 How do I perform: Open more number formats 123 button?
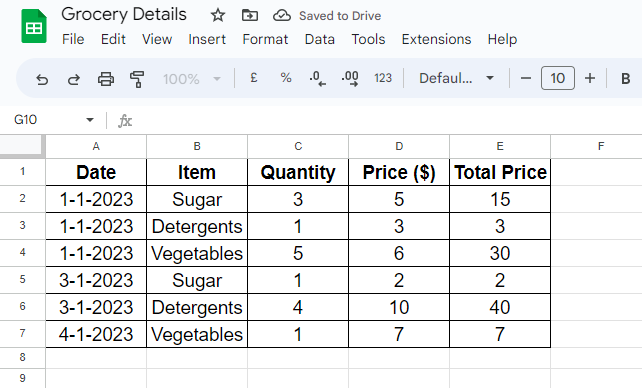(383, 78)
